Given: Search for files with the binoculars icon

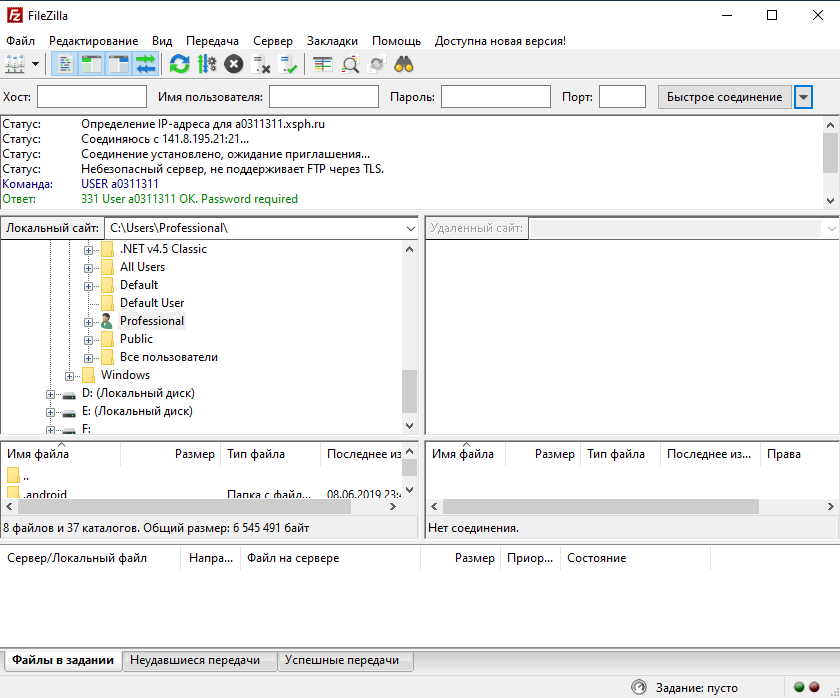Looking at the screenshot, I should [403, 65].
